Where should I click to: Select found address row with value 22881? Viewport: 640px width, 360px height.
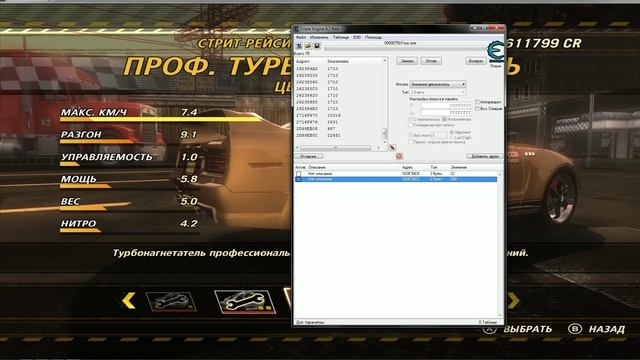(x=338, y=135)
